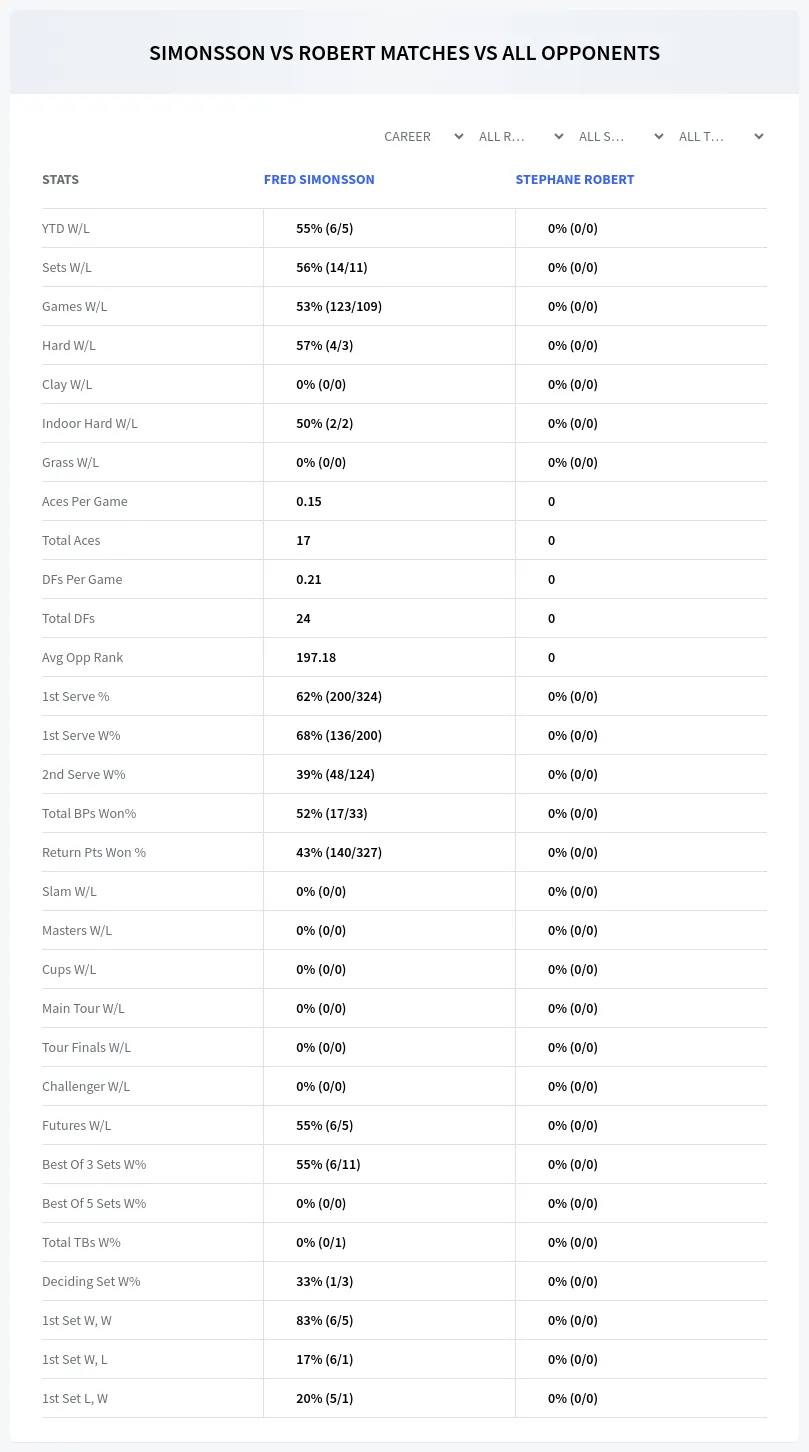Click Simonsson's Games W/L value 53% (123/109)

339,306
